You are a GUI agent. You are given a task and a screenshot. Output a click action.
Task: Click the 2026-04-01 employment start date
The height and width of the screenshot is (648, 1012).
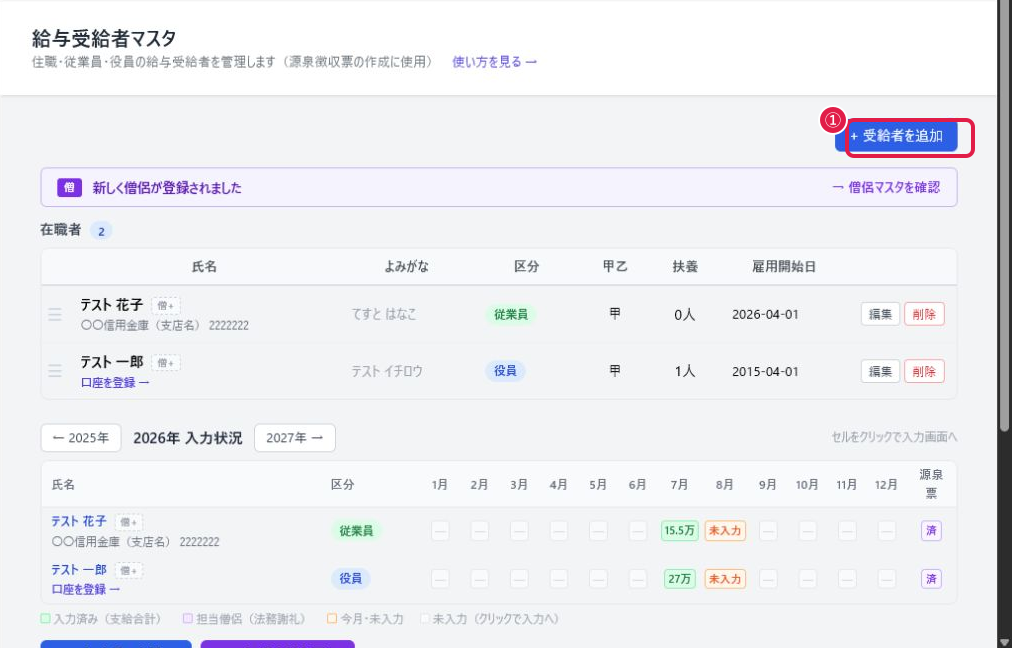(765, 314)
